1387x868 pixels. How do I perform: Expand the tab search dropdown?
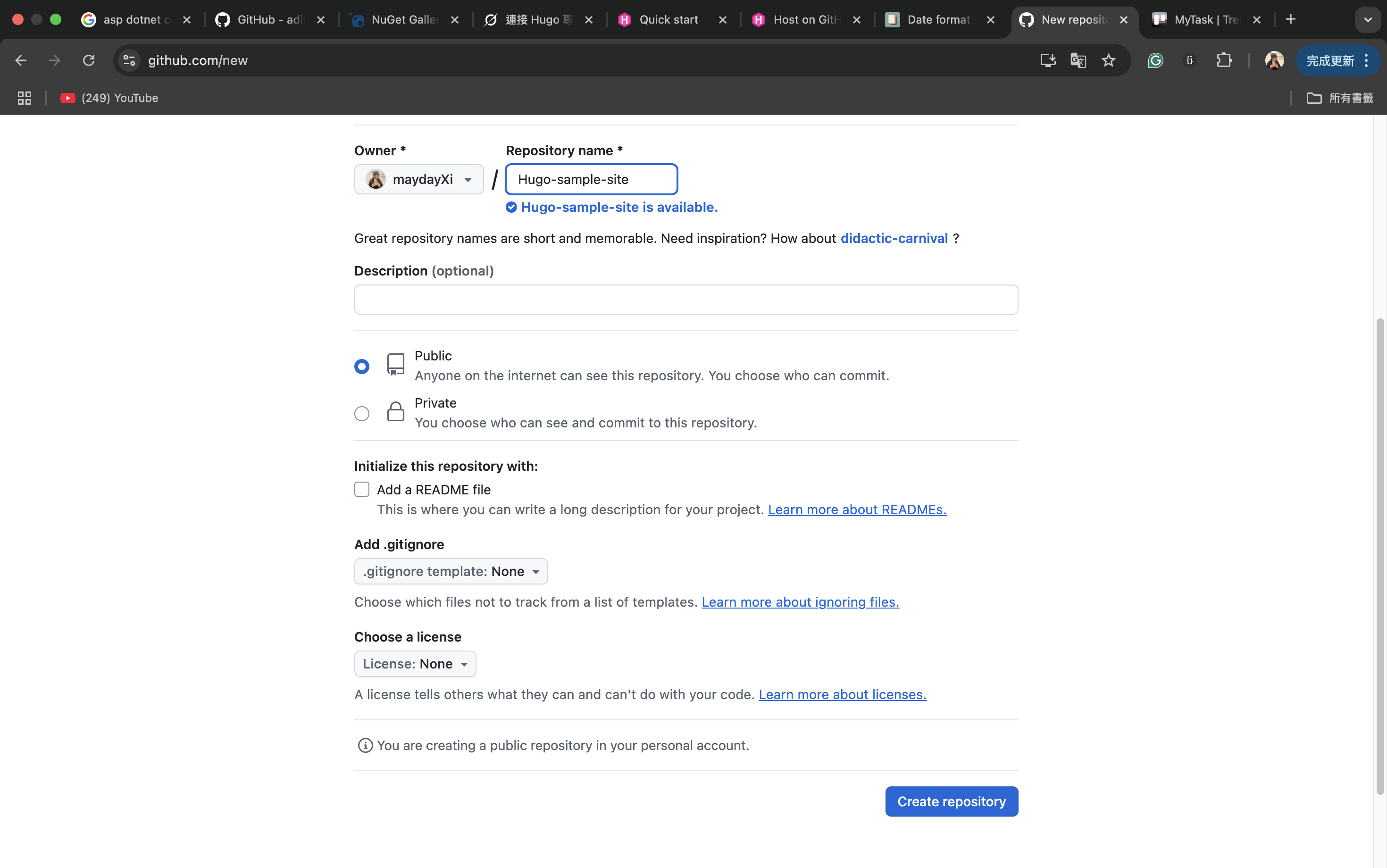point(1368,19)
